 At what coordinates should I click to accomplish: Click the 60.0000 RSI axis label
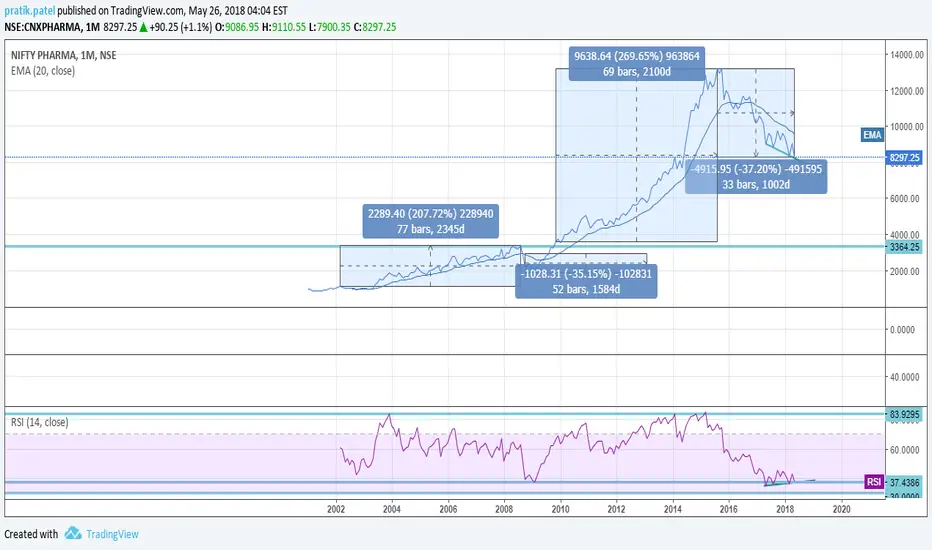pos(905,450)
